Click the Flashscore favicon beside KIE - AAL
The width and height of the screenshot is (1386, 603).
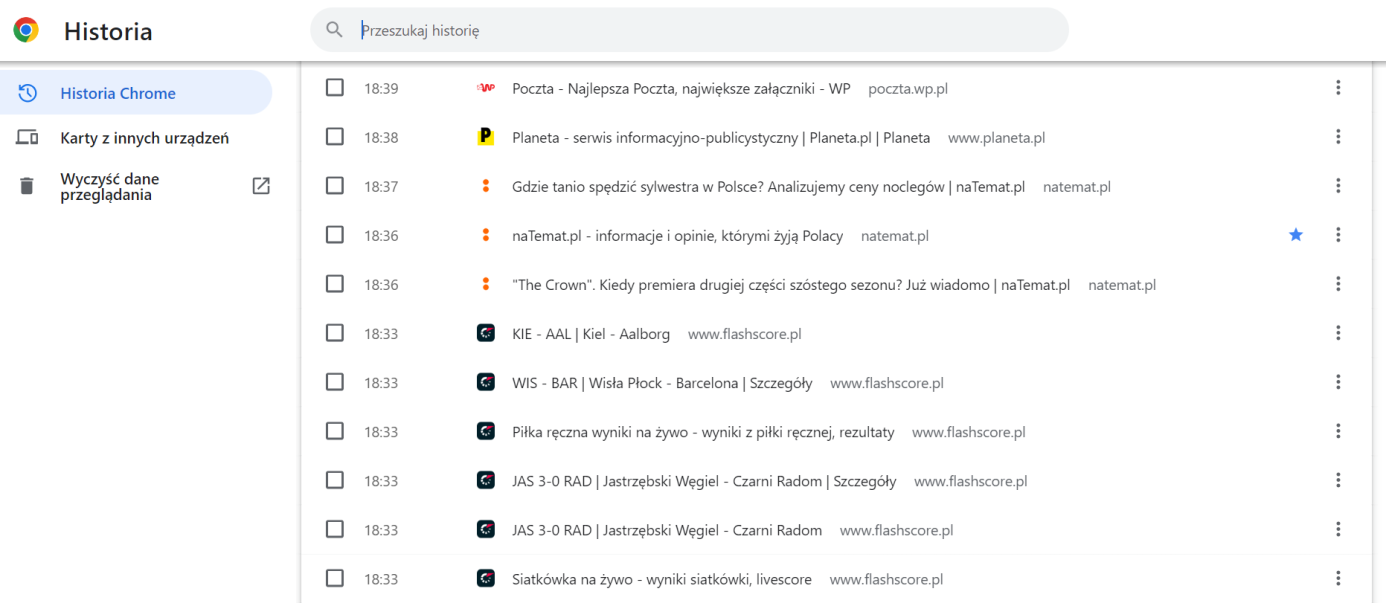[486, 333]
